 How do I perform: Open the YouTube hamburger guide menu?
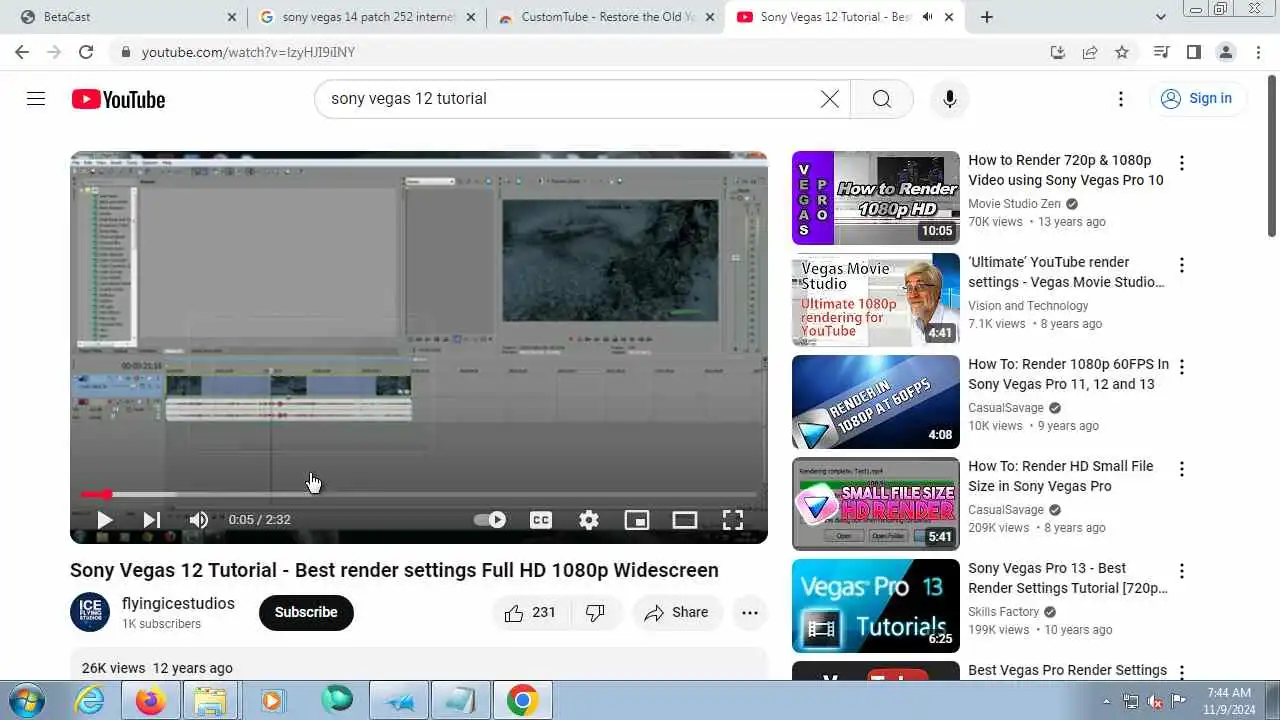coord(36,98)
